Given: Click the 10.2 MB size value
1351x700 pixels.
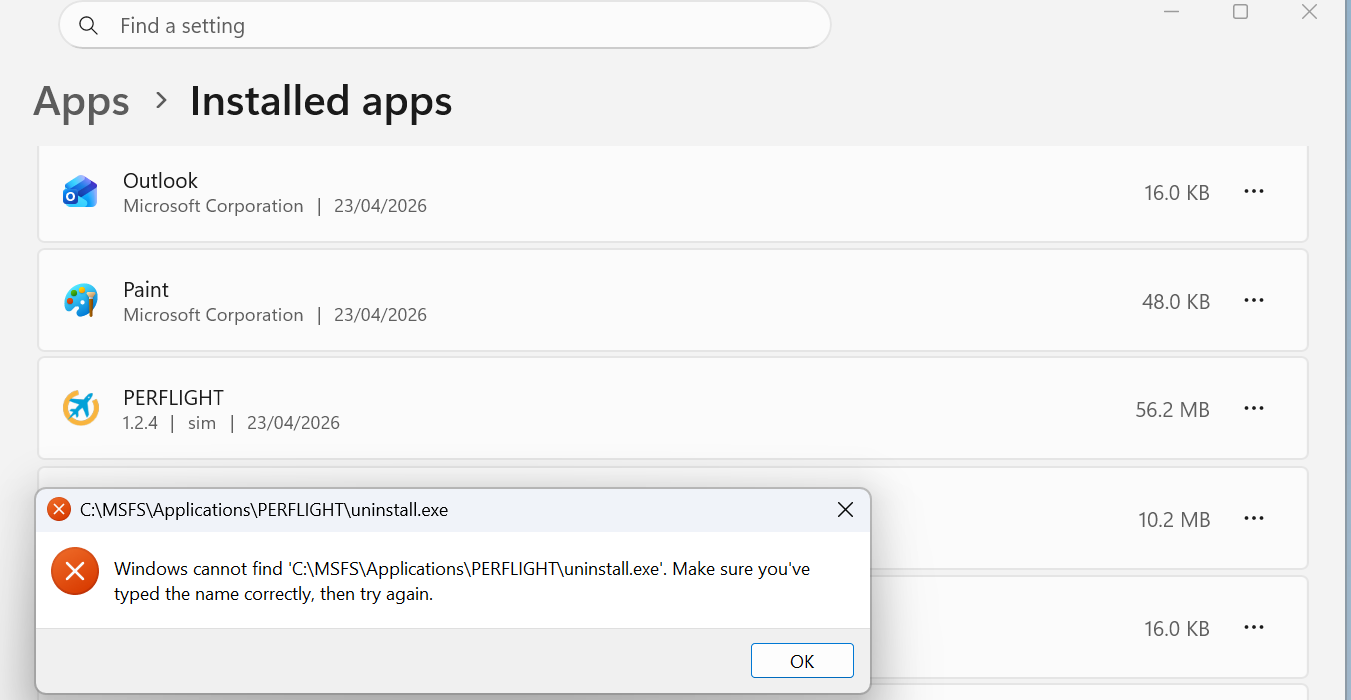Looking at the screenshot, I should (1174, 519).
